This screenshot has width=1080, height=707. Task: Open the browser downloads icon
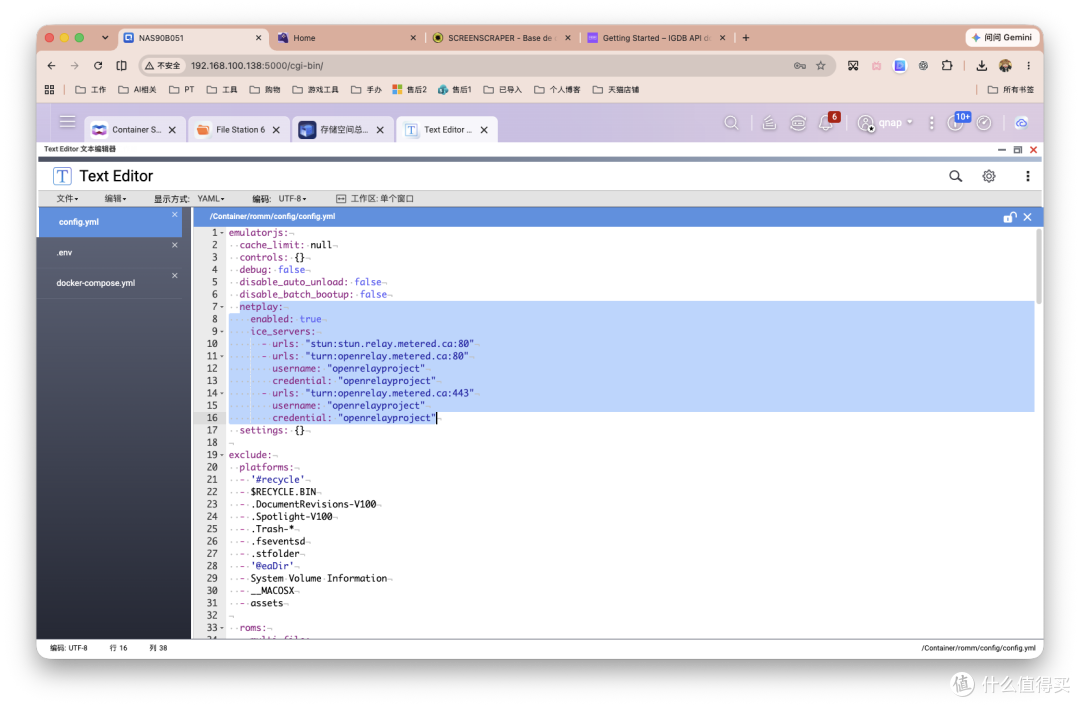pyautogui.click(x=982, y=65)
